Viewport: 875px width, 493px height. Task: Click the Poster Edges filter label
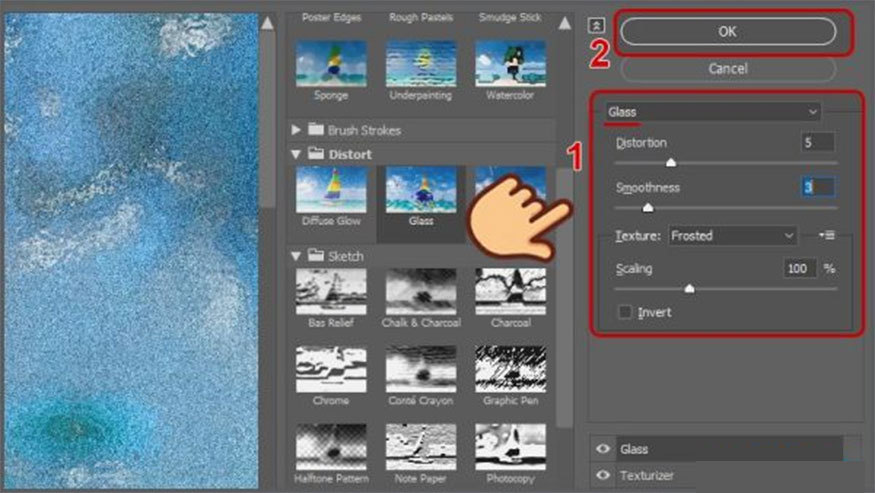pyautogui.click(x=331, y=17)
